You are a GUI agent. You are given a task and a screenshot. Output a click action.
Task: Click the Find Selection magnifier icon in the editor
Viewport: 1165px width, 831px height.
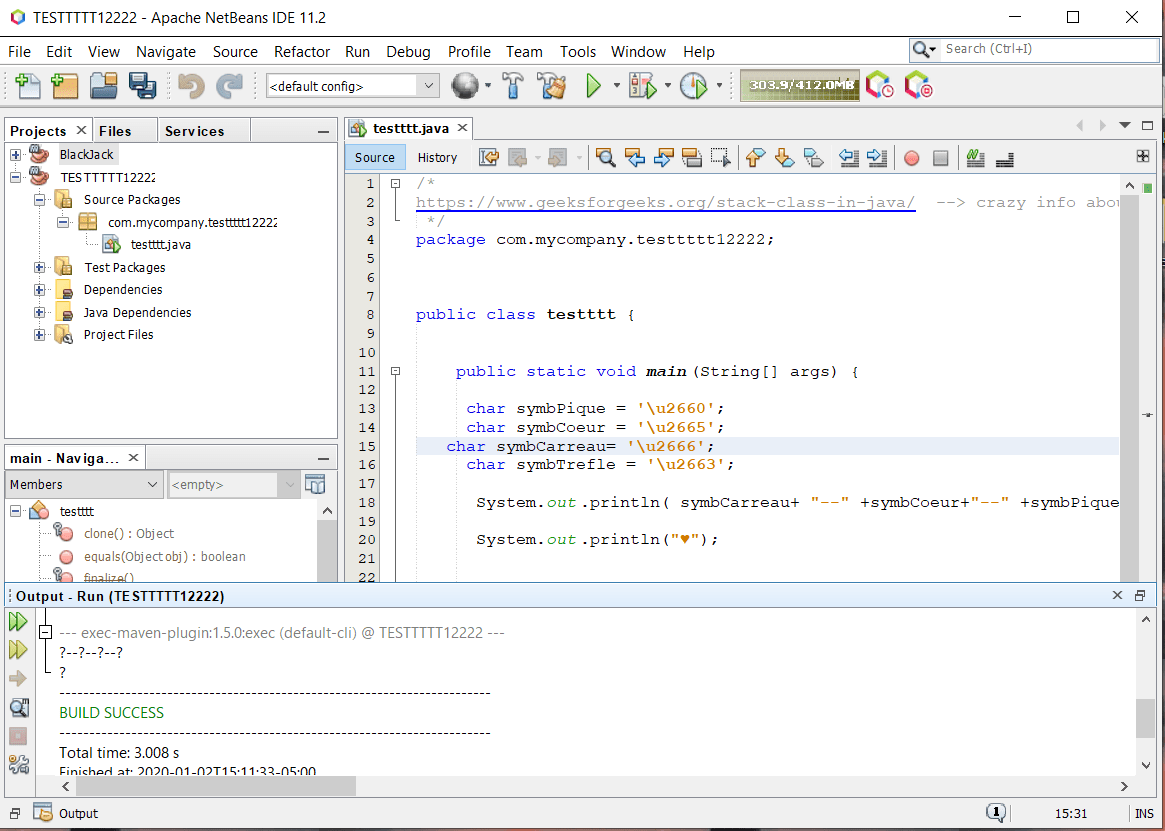coord(605,158)
